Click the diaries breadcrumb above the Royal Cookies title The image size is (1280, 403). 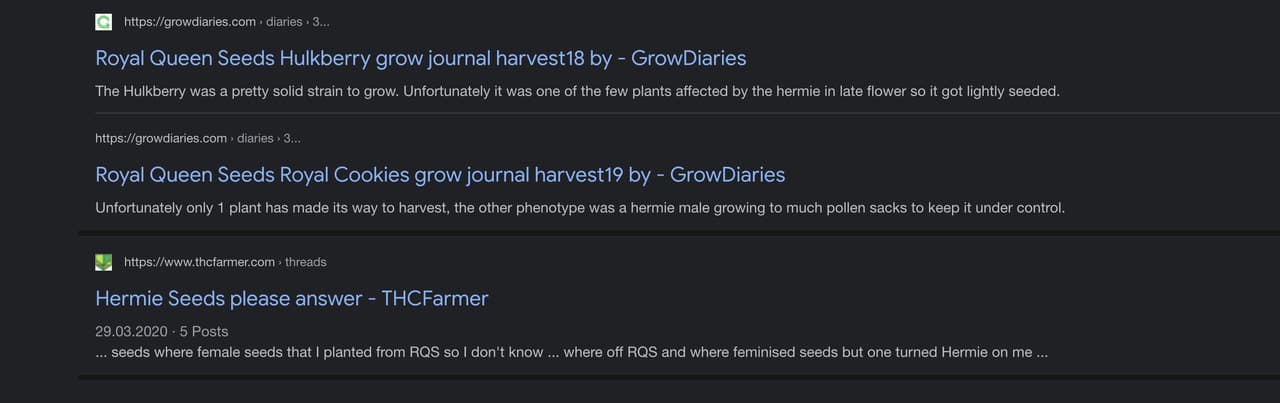coord(255,138)
